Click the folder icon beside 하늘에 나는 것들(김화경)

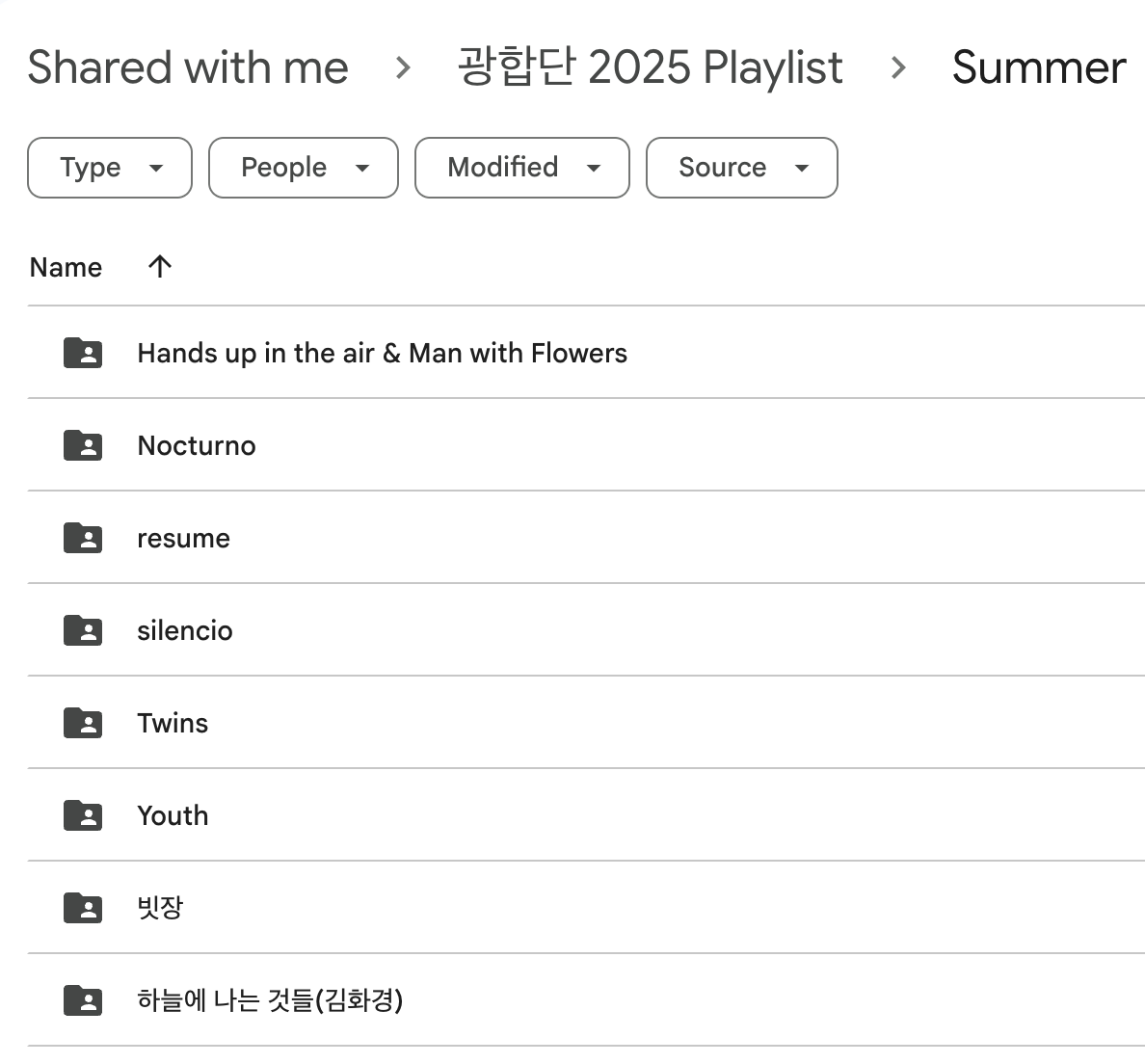pyautogui.click(x=83, y=1000)
